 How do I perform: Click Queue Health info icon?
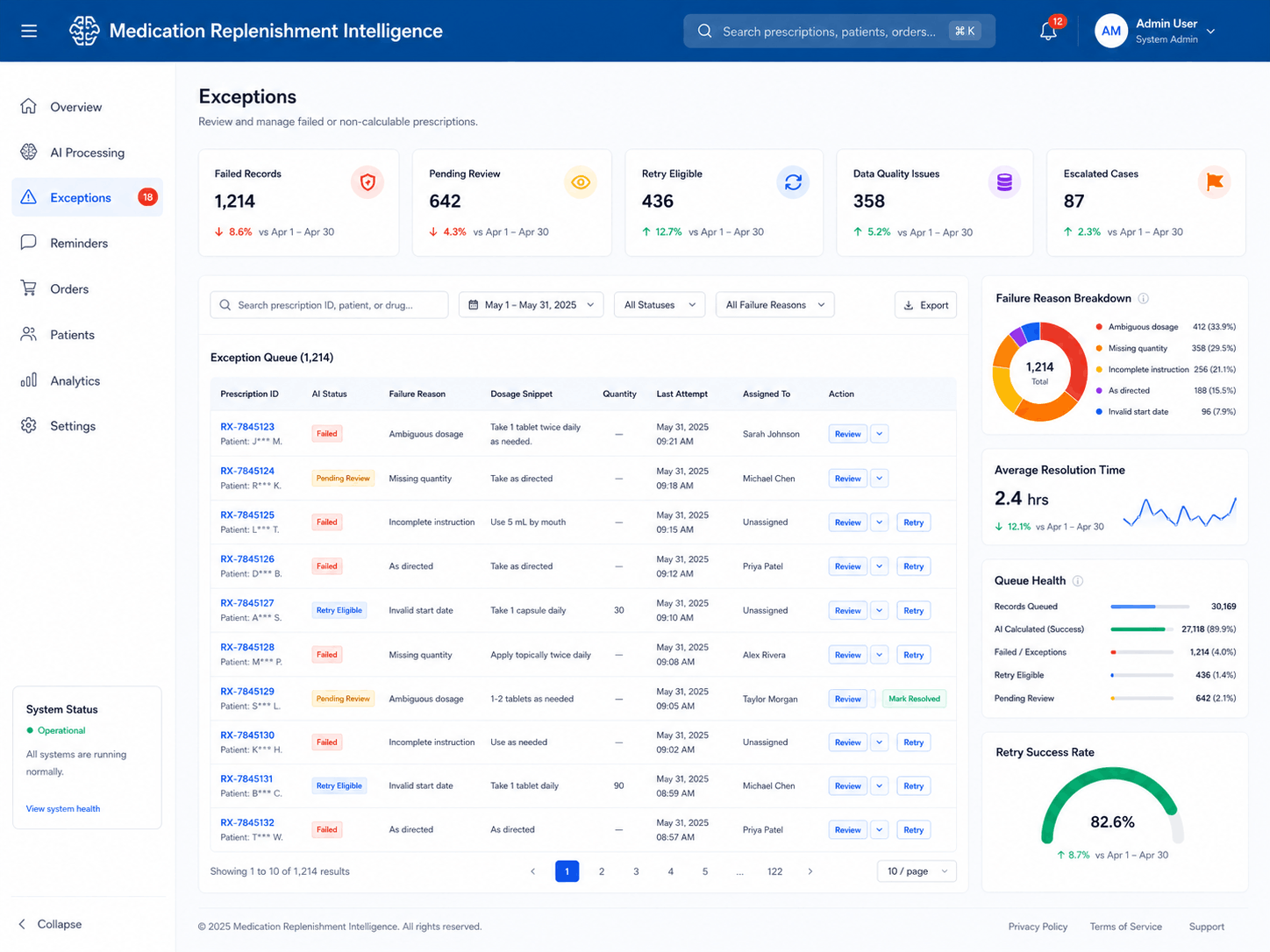[x=1078, y=580]
